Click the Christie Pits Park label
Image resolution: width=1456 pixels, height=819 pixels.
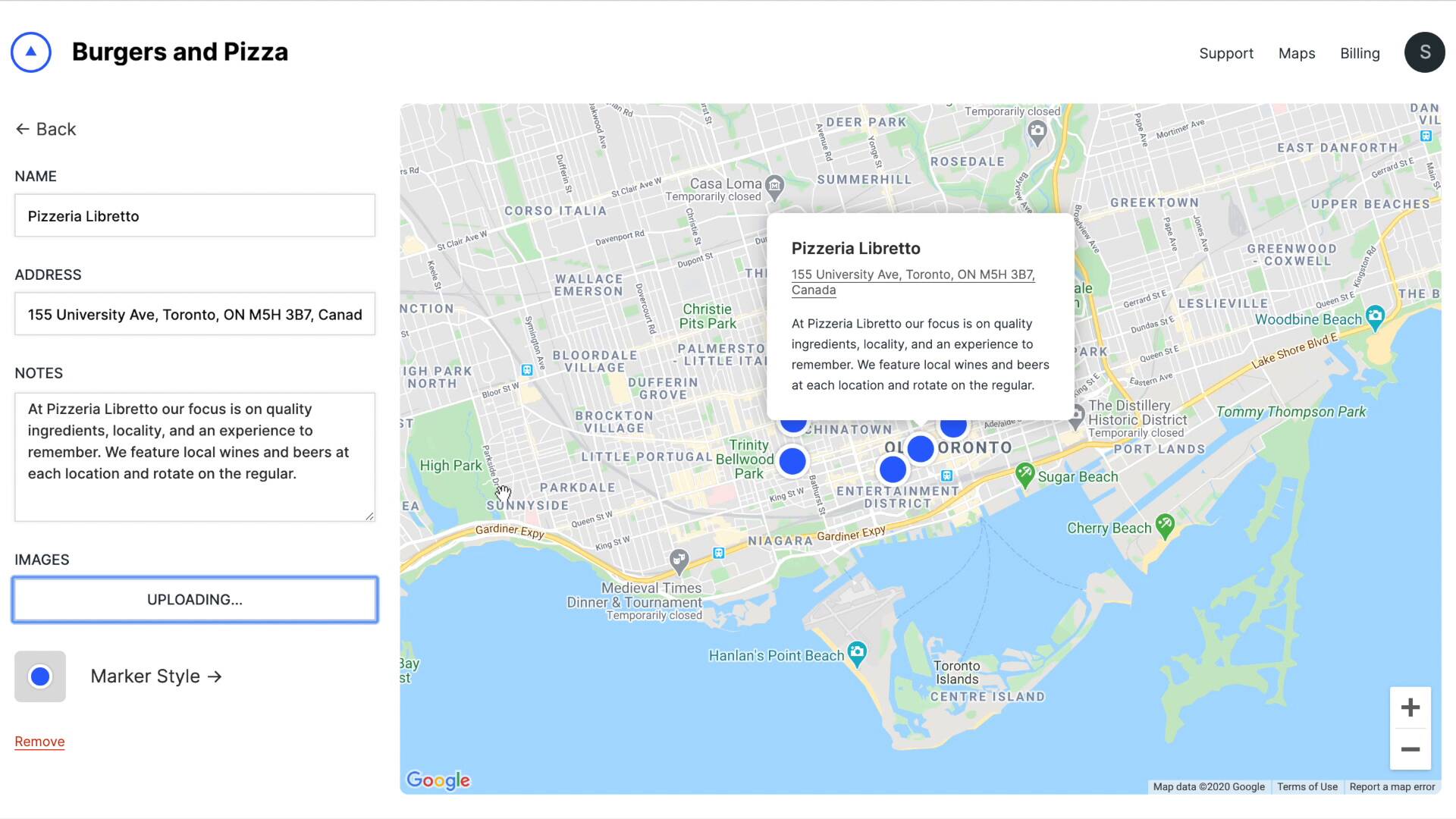708,316
